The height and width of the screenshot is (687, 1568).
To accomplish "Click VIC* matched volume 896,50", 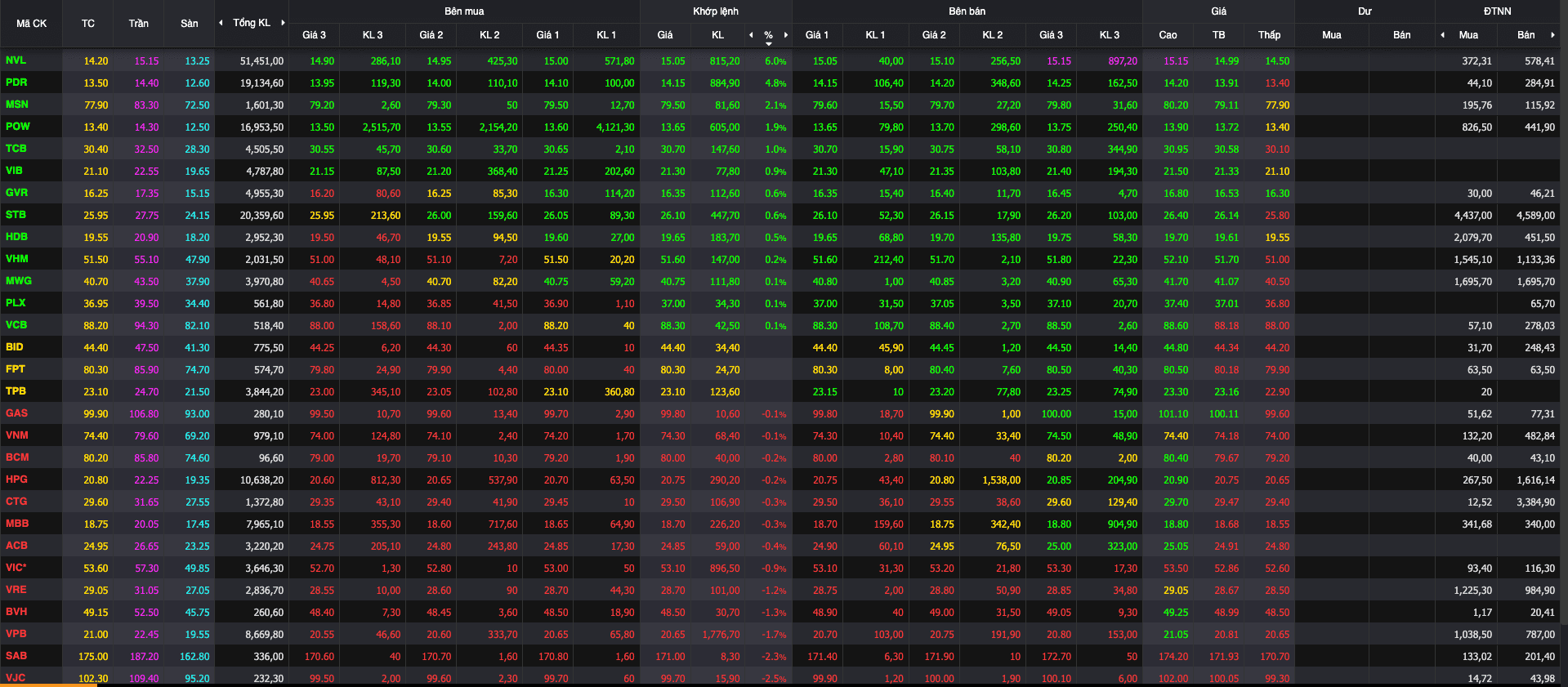I will 725,569.
